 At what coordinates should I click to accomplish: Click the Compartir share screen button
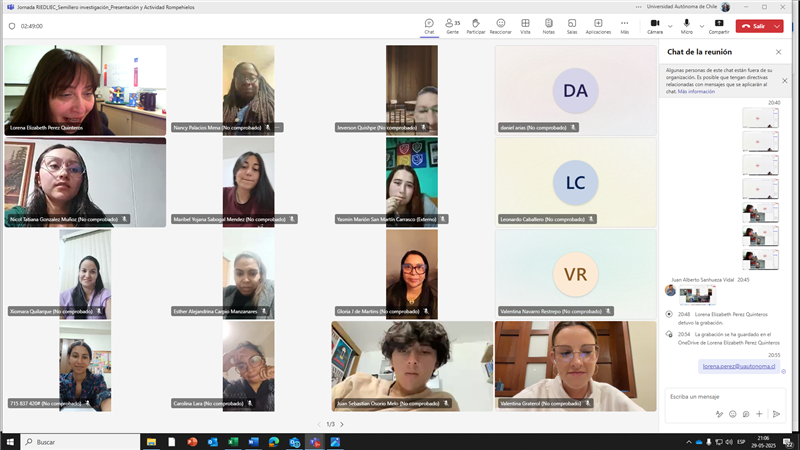[x=719, y=26]
